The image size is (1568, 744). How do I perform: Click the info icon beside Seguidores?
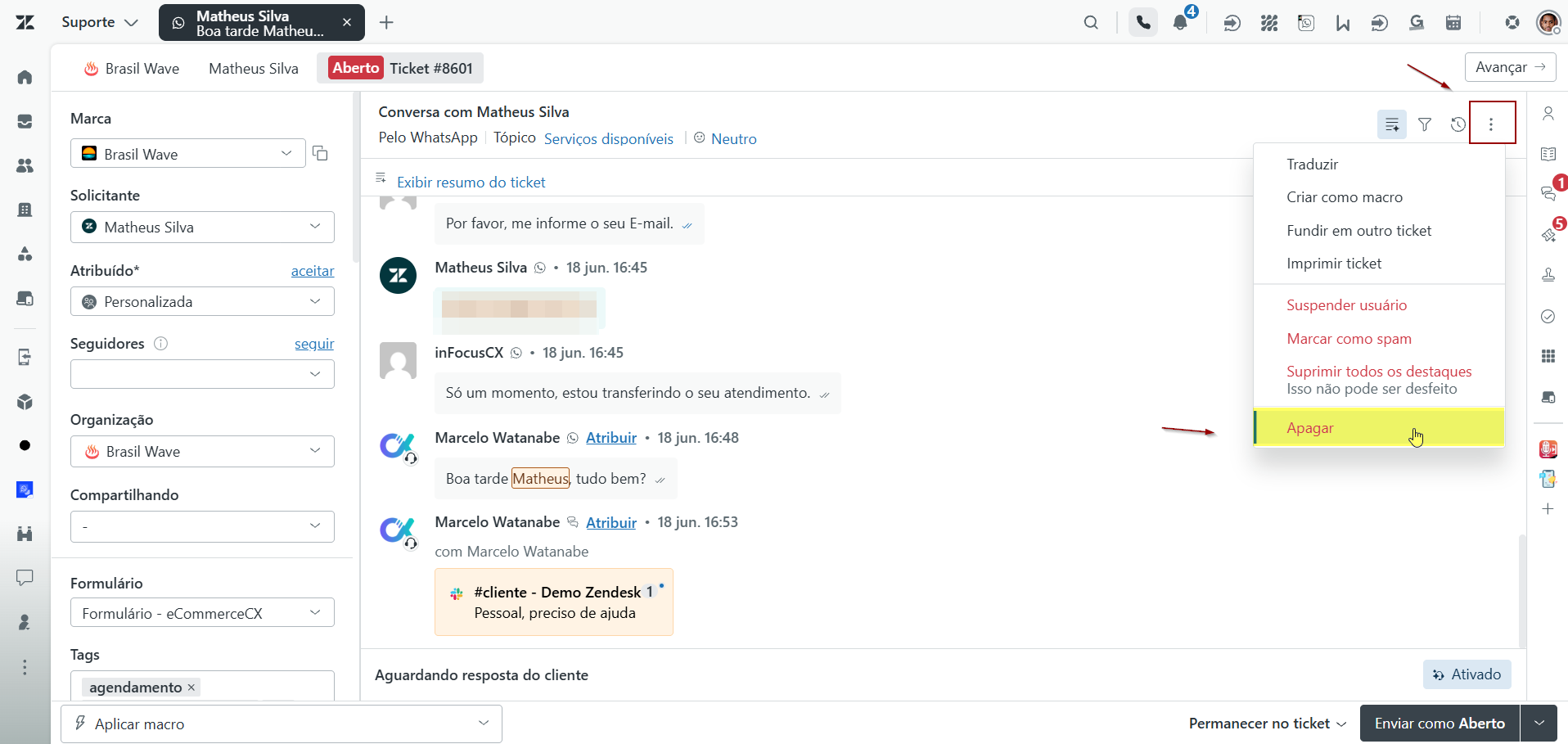point(160,344)
